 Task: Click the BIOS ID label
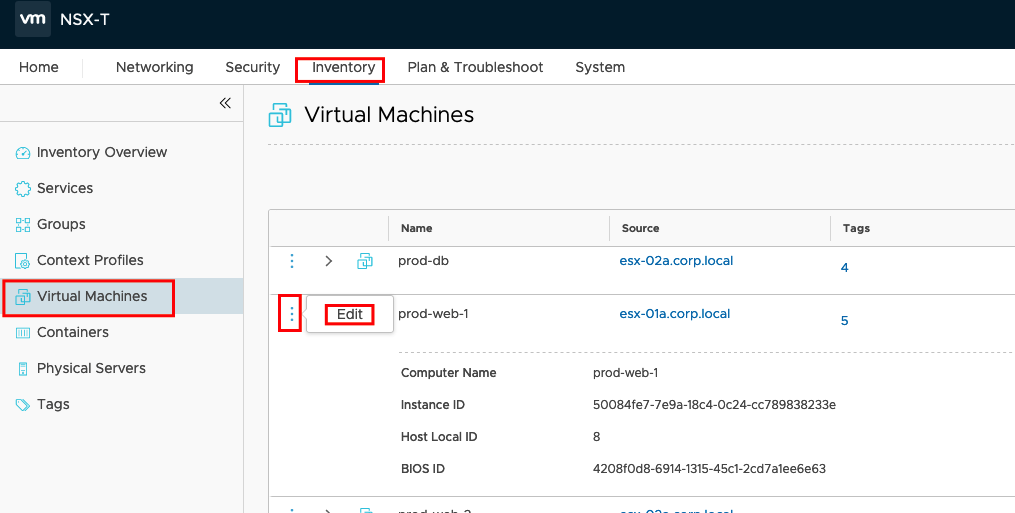coord(423,469)
